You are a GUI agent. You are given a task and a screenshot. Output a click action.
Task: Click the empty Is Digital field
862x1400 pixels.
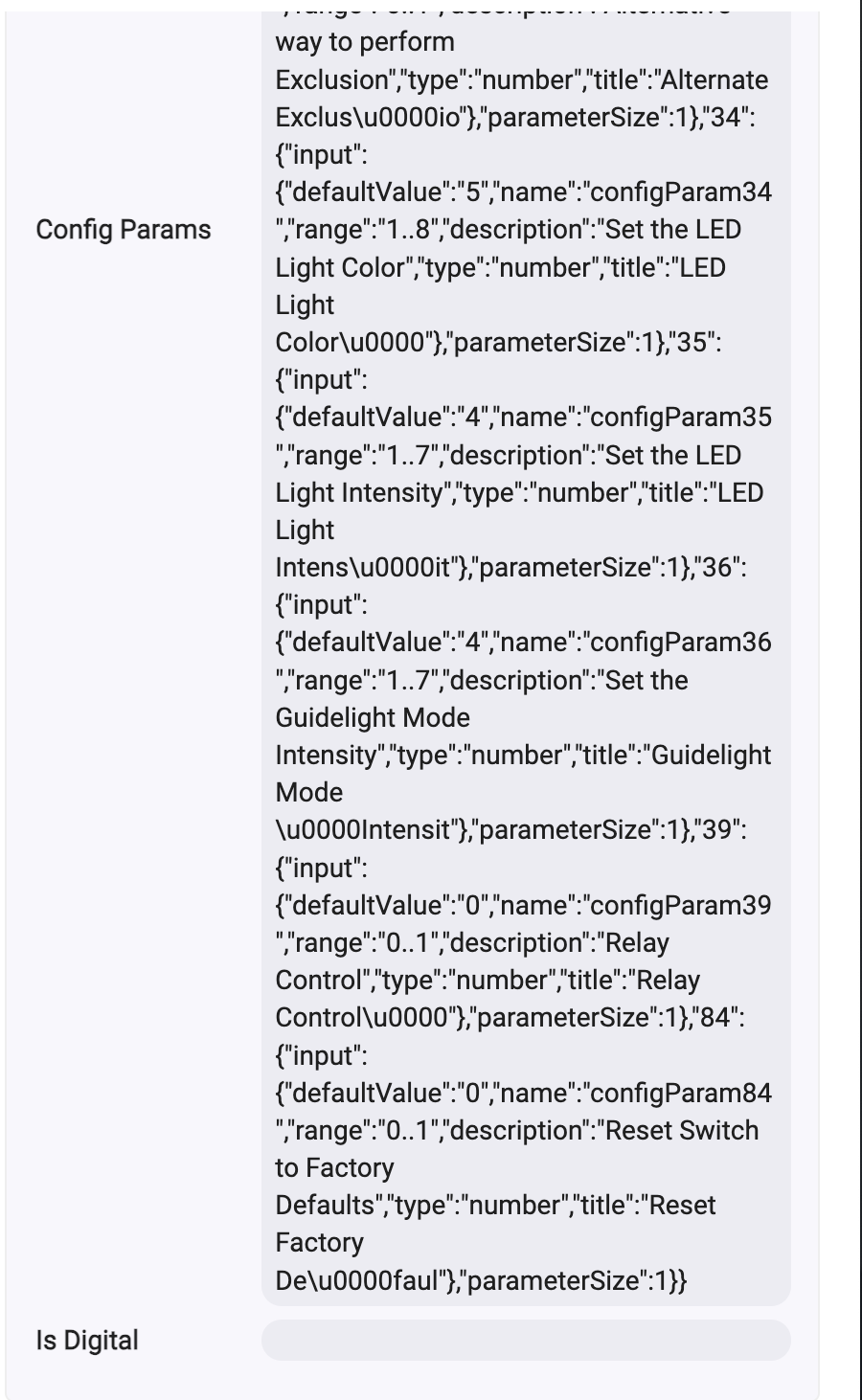(x=526, y=1340)
